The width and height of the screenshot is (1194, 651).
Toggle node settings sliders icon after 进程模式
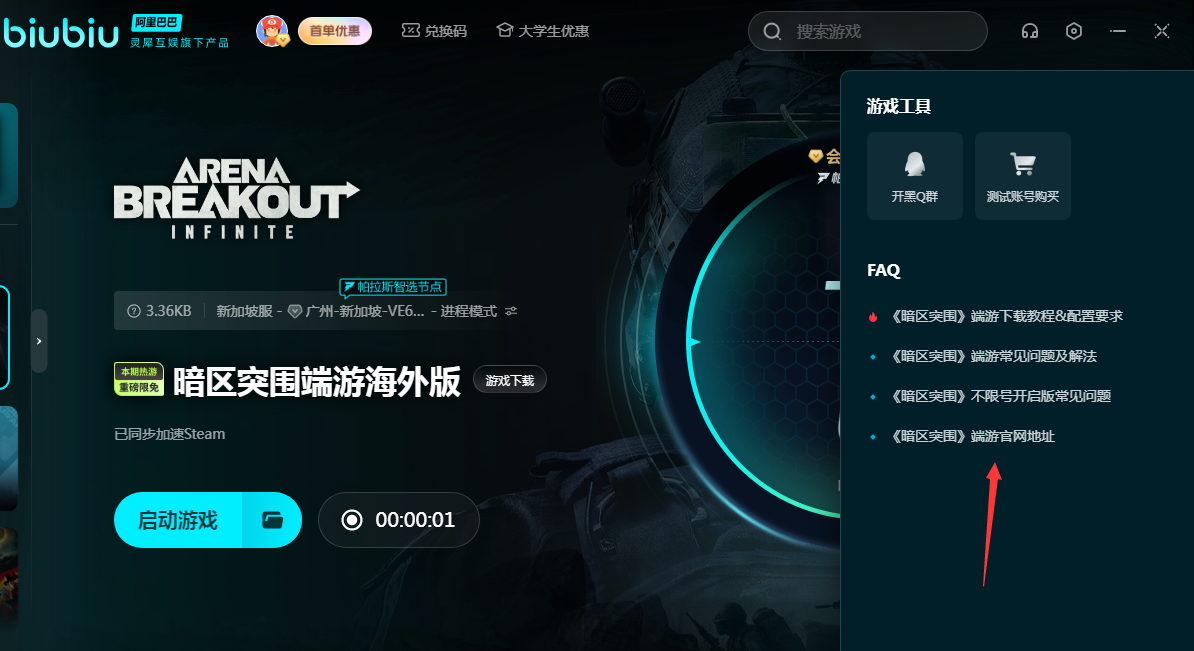(511, 311)
